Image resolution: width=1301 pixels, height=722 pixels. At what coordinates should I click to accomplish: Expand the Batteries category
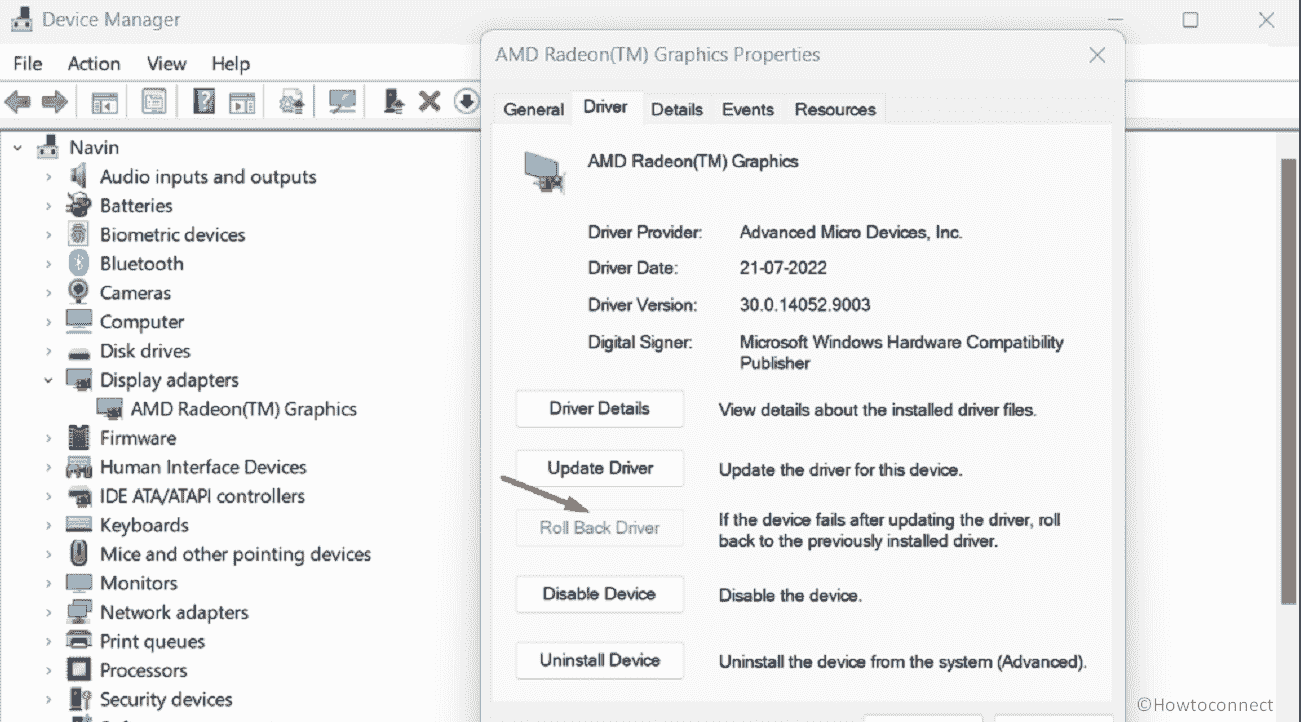pyautogui.click(x=47, y=206)
